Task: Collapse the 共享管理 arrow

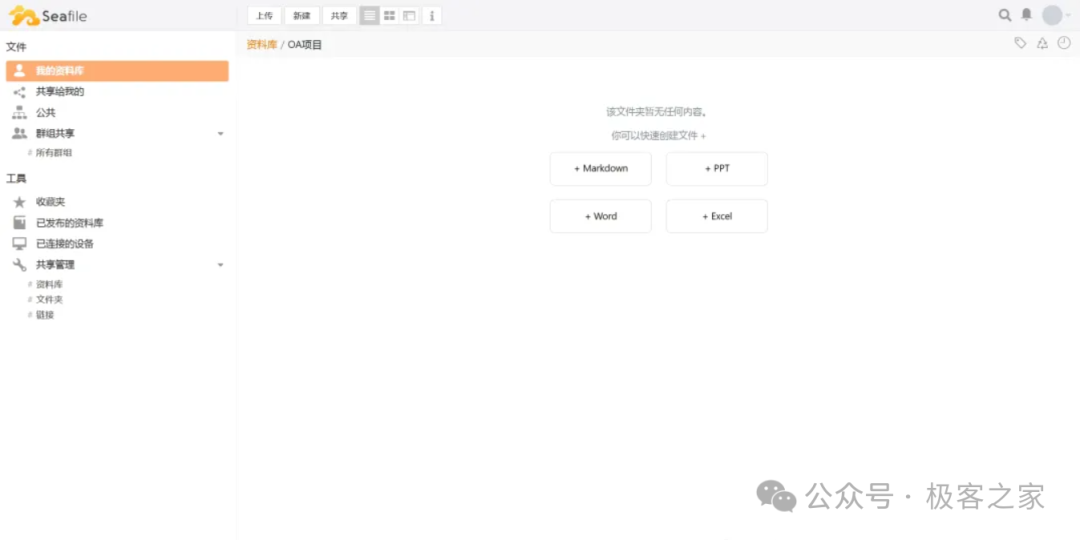Action: (220, 265)
